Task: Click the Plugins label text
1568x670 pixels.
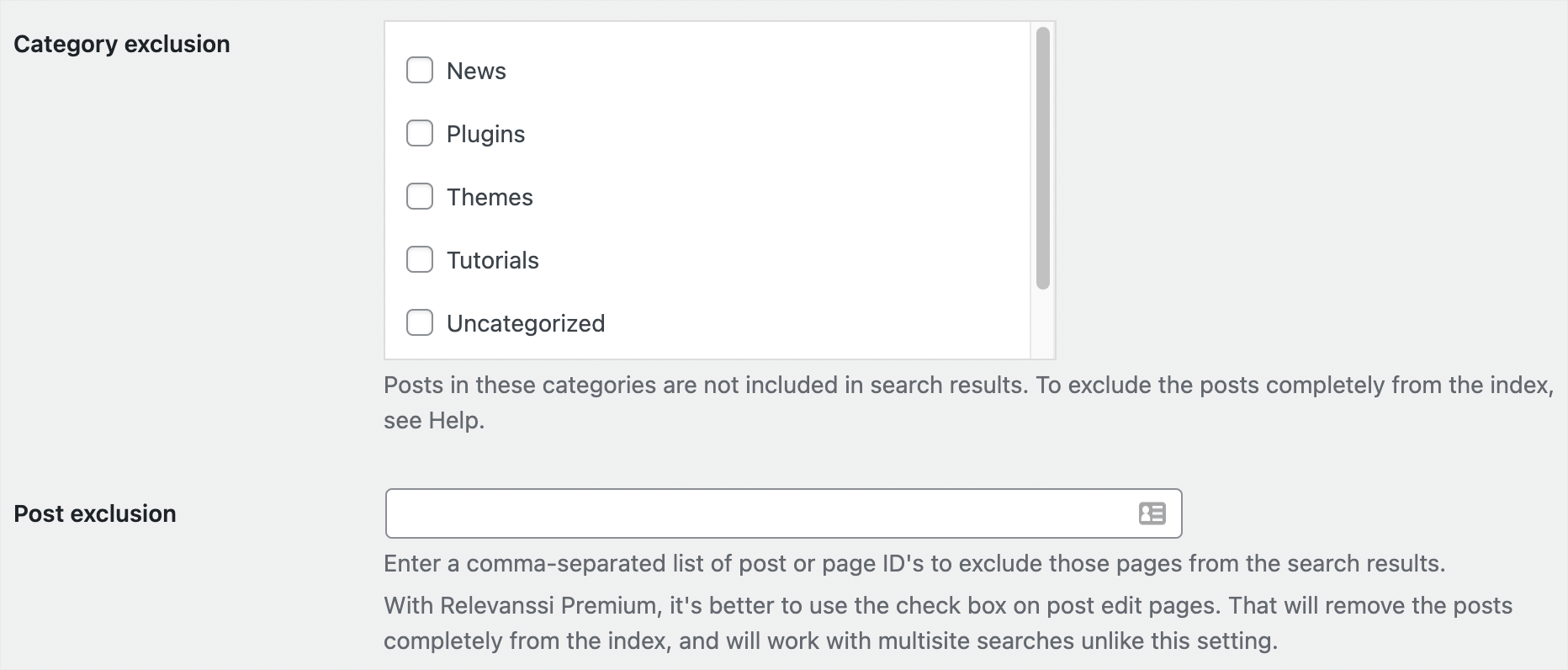Action: (486, 133)
